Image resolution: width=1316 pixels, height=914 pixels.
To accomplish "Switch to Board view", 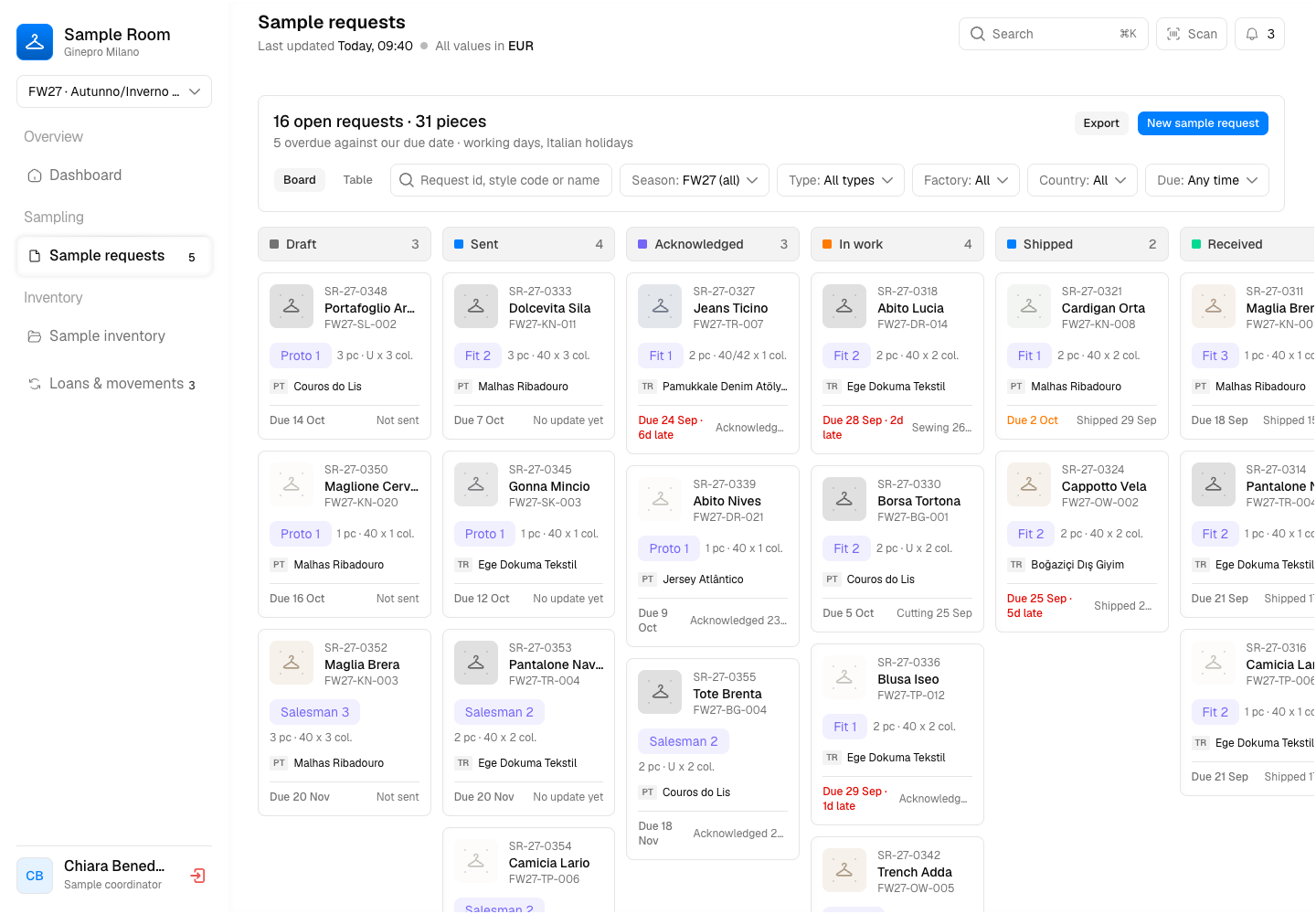I will [x=300, y=180].
